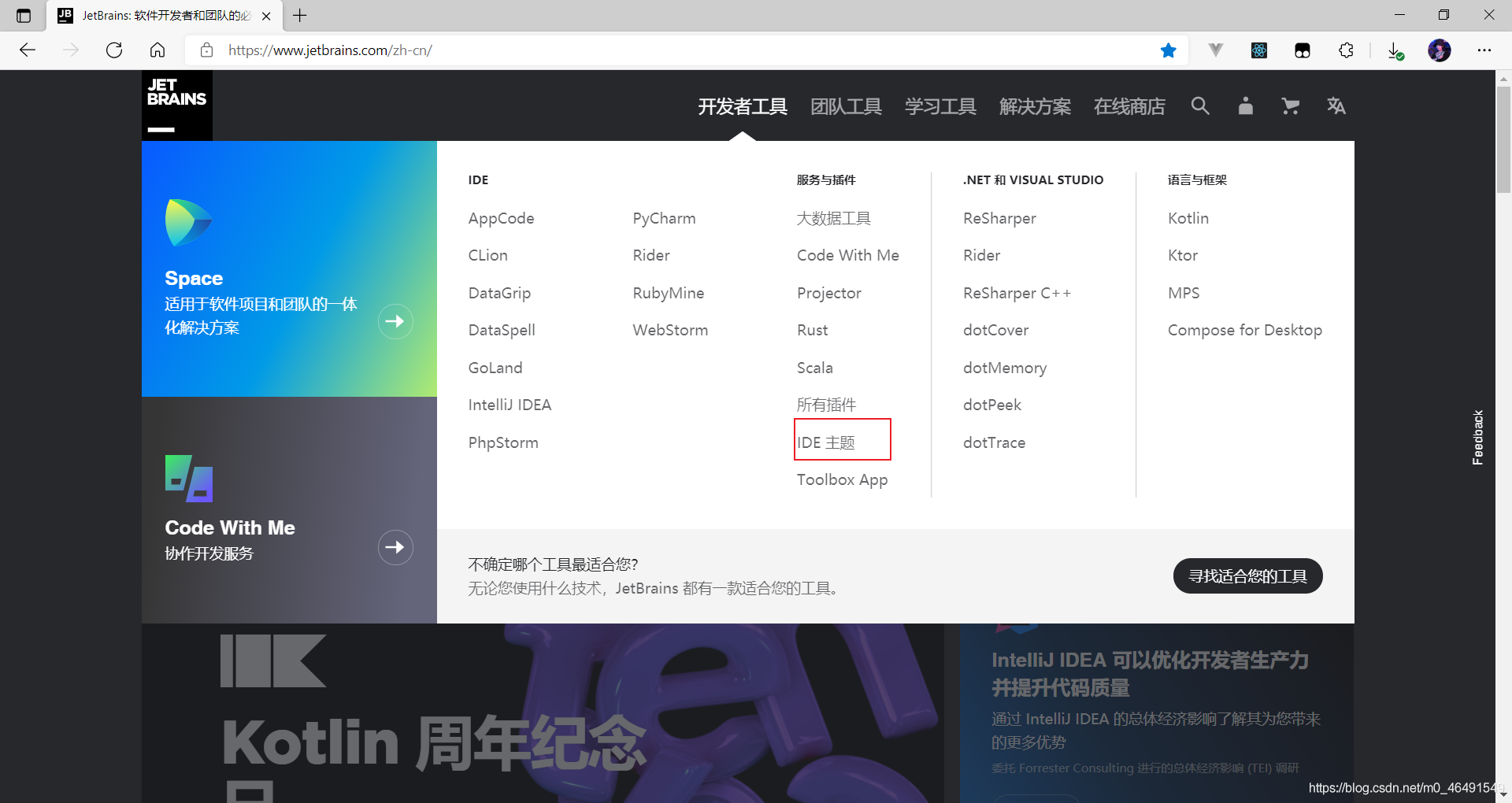Open the Space 一体化解决方案 card
Image resolution: width=1512 pixels, height=803 pixels.
(289, 268)
